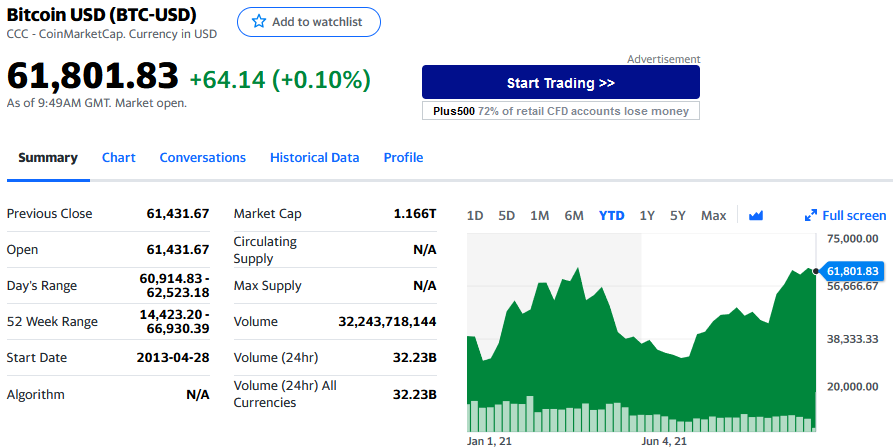Select the 1D chart range
The height and width of the screenshot is (448, 893).
pos(475,215)
